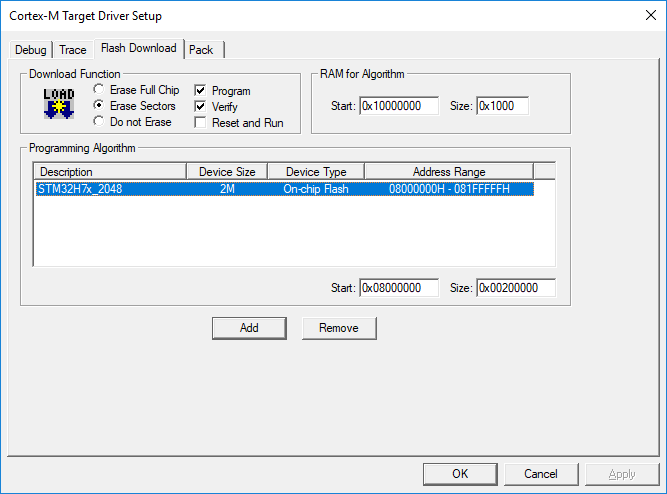Click the Device Type column header
667x494 pixels.
316,172
